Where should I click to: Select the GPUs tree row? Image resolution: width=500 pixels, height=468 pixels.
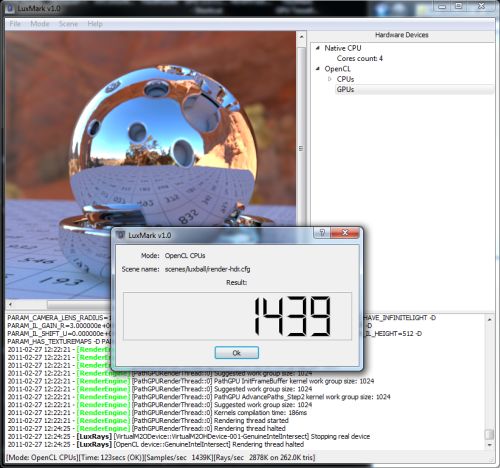(x=414, y=89)
